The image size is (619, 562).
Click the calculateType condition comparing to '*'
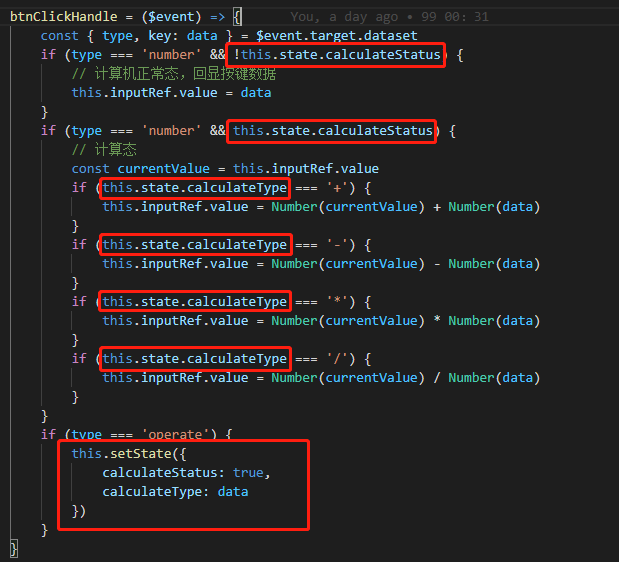(195, 302)
